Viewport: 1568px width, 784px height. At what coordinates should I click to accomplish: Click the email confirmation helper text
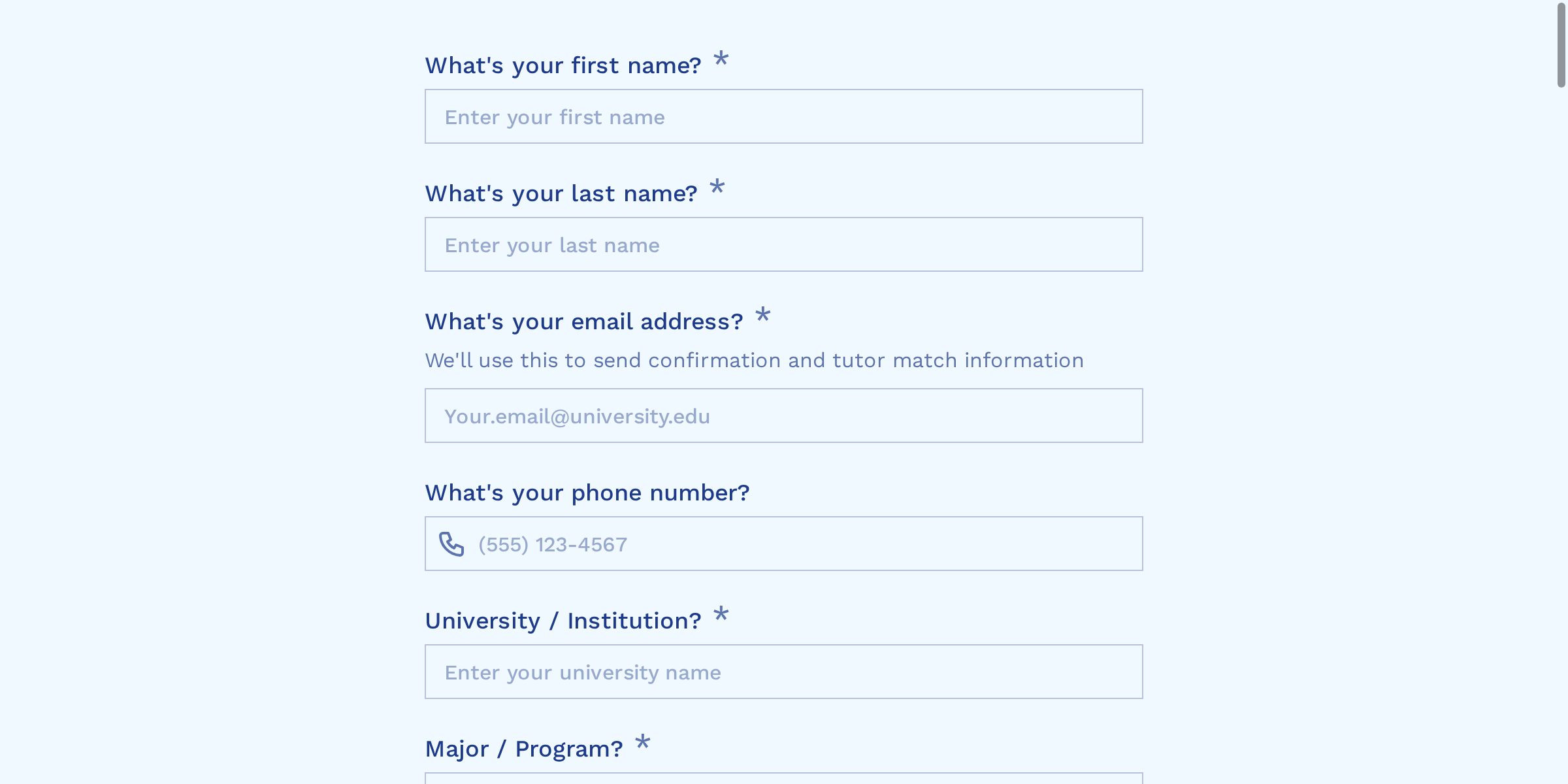[x=754, y=361]
